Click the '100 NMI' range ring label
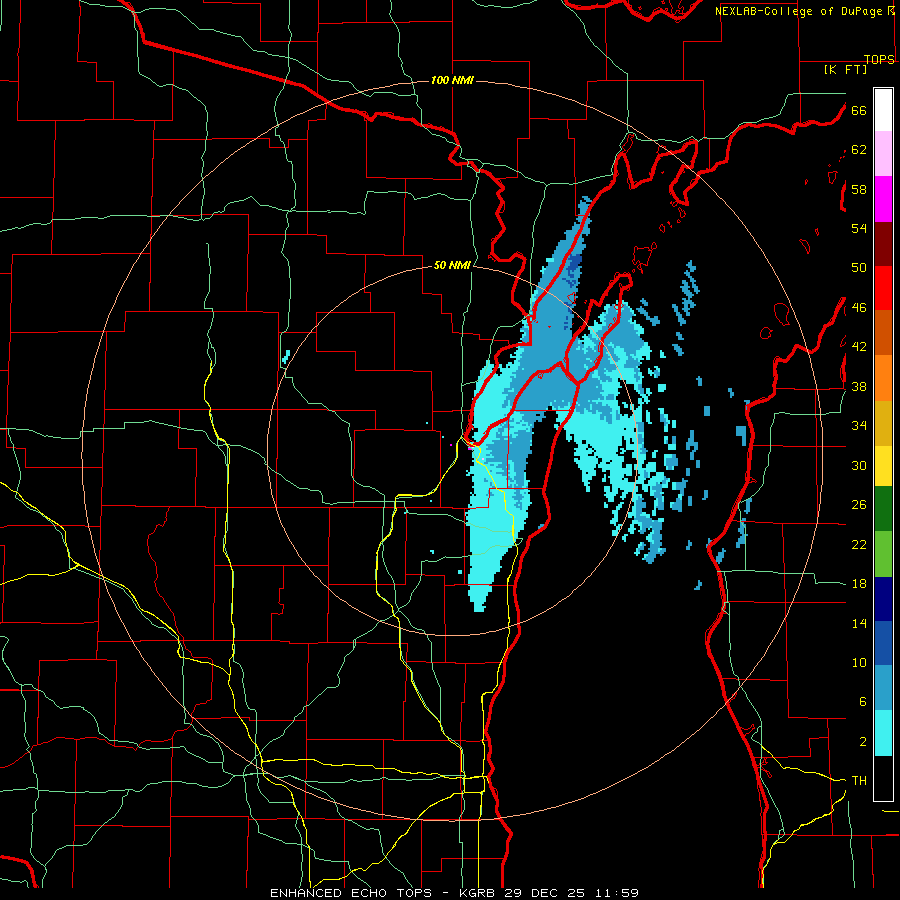Viewport: 900px width, 900px height. point(452,80)
